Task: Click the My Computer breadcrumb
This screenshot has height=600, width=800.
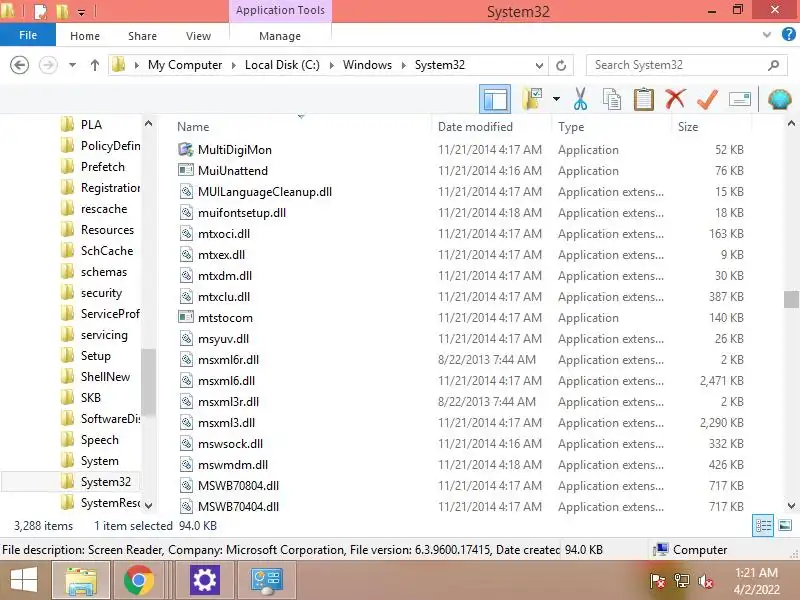Action: [x=185, y=65]
